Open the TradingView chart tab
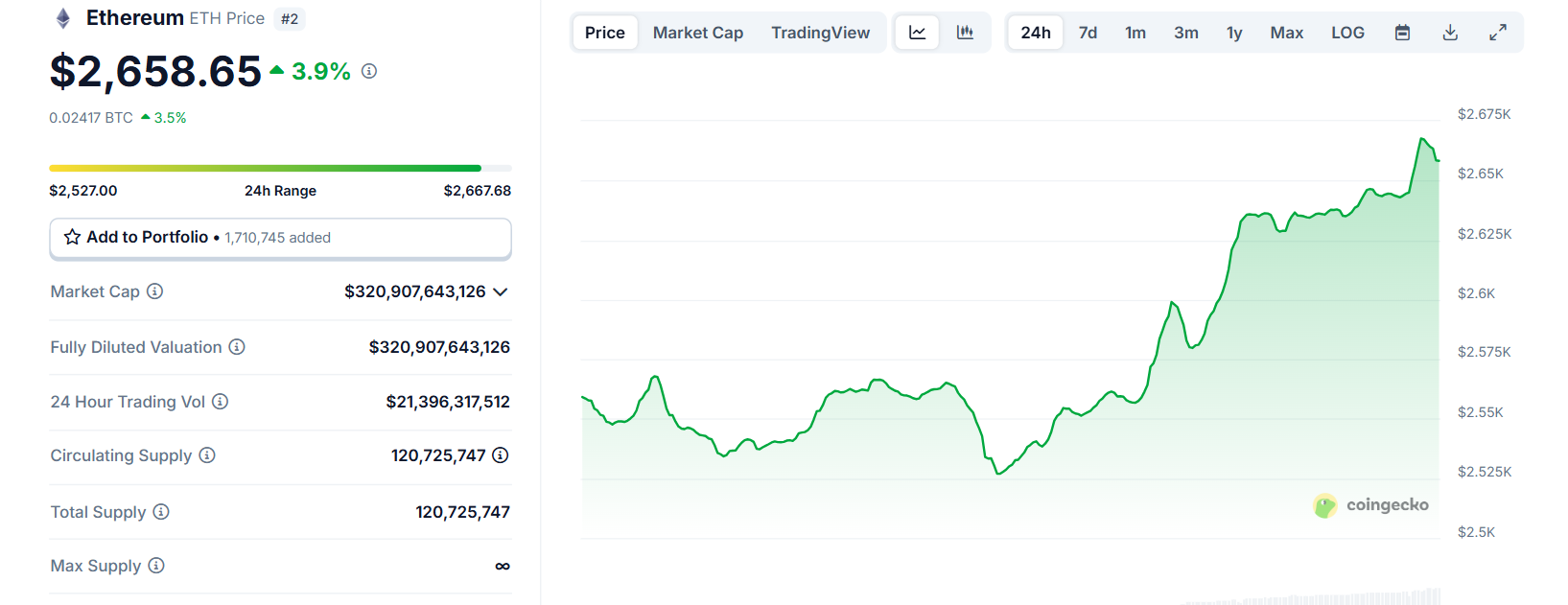 point(821,33)
